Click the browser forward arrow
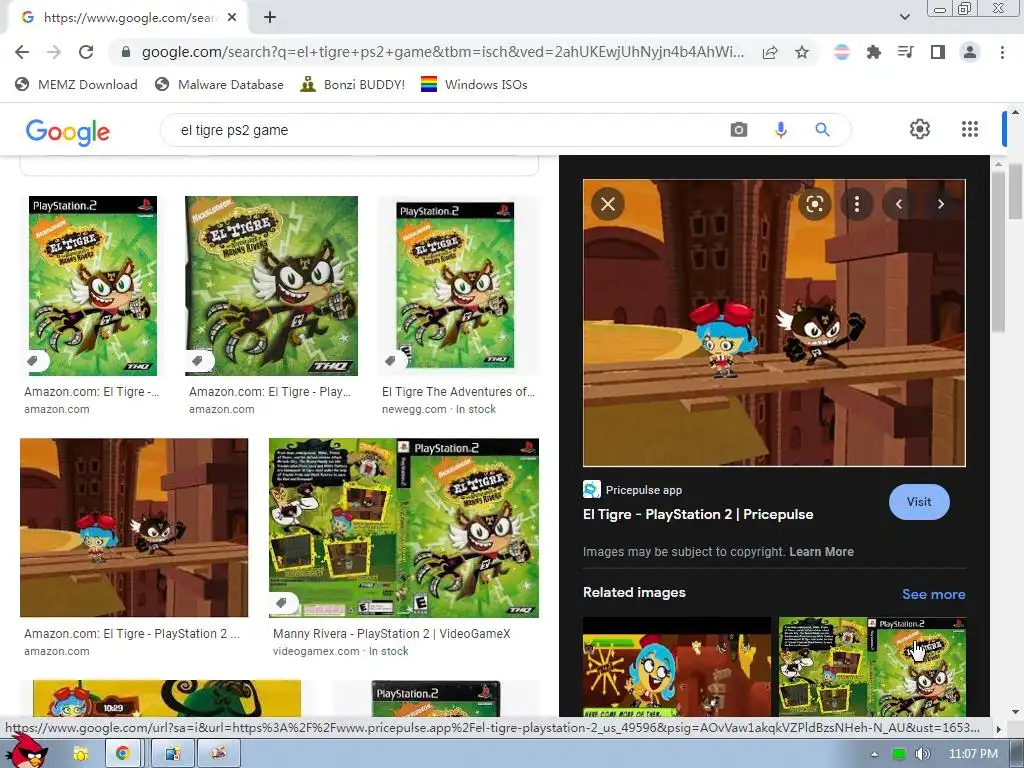Image resolution: width=1024 pixels, height=768 pixels. (x=54, y=52)
